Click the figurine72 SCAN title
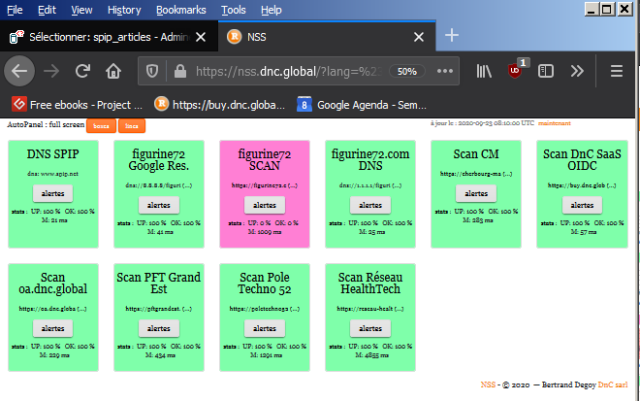 264,160
